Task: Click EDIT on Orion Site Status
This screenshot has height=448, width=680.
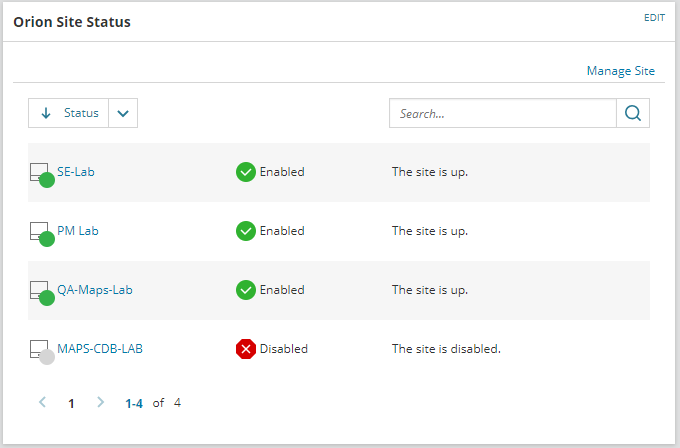Action: (654, 18)
